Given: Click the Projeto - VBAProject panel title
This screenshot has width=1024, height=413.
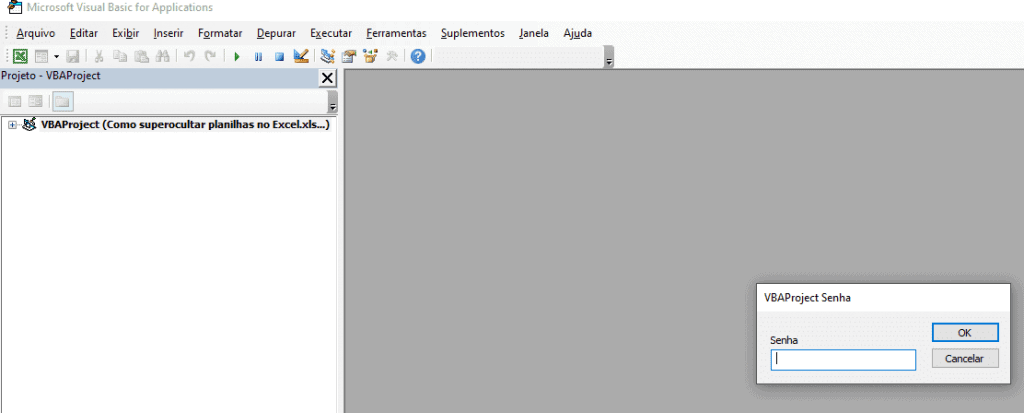Looking at the screenshot, I should (x=51, y=76).
